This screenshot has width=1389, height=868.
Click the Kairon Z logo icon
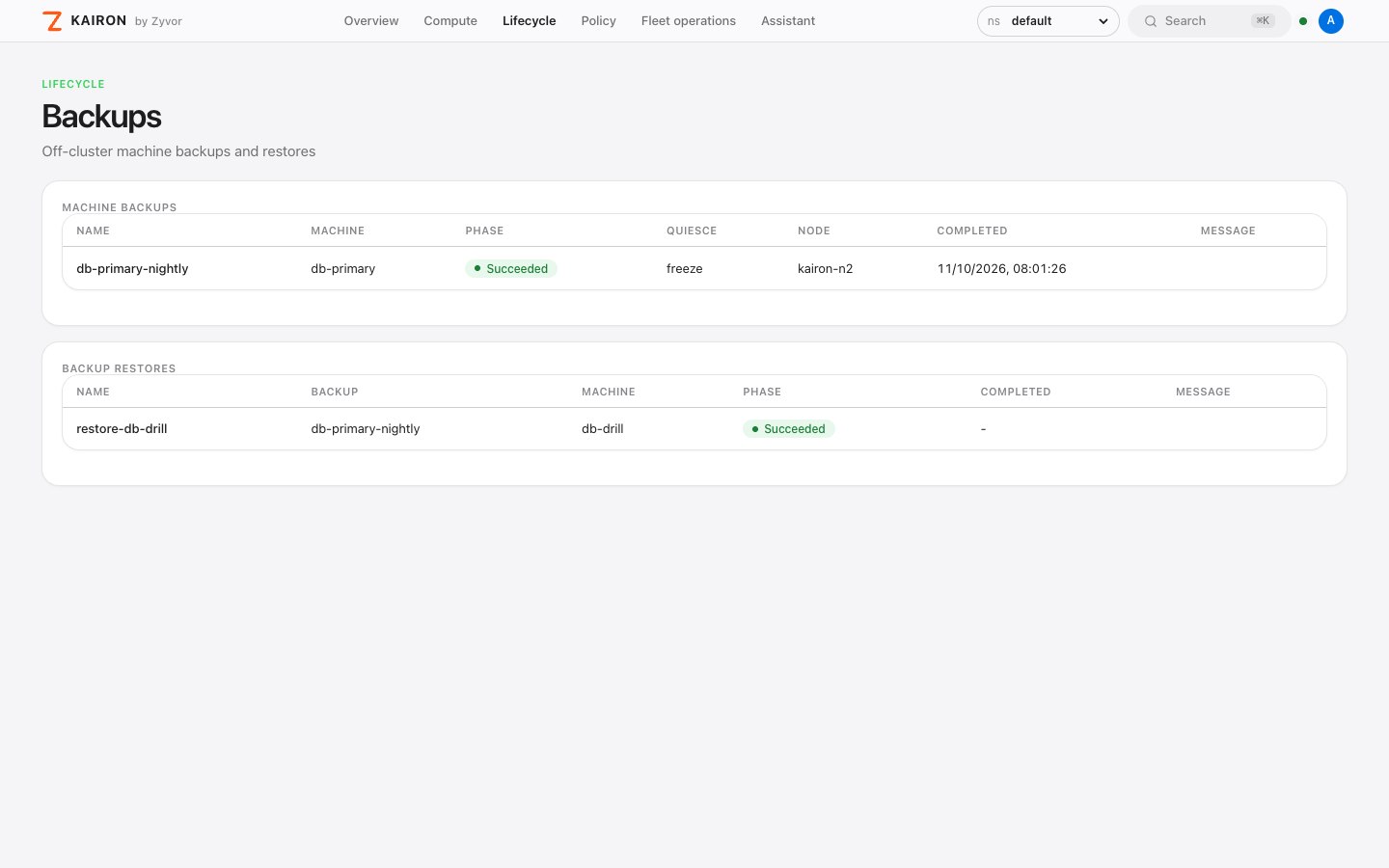click(x=52, y=21)
